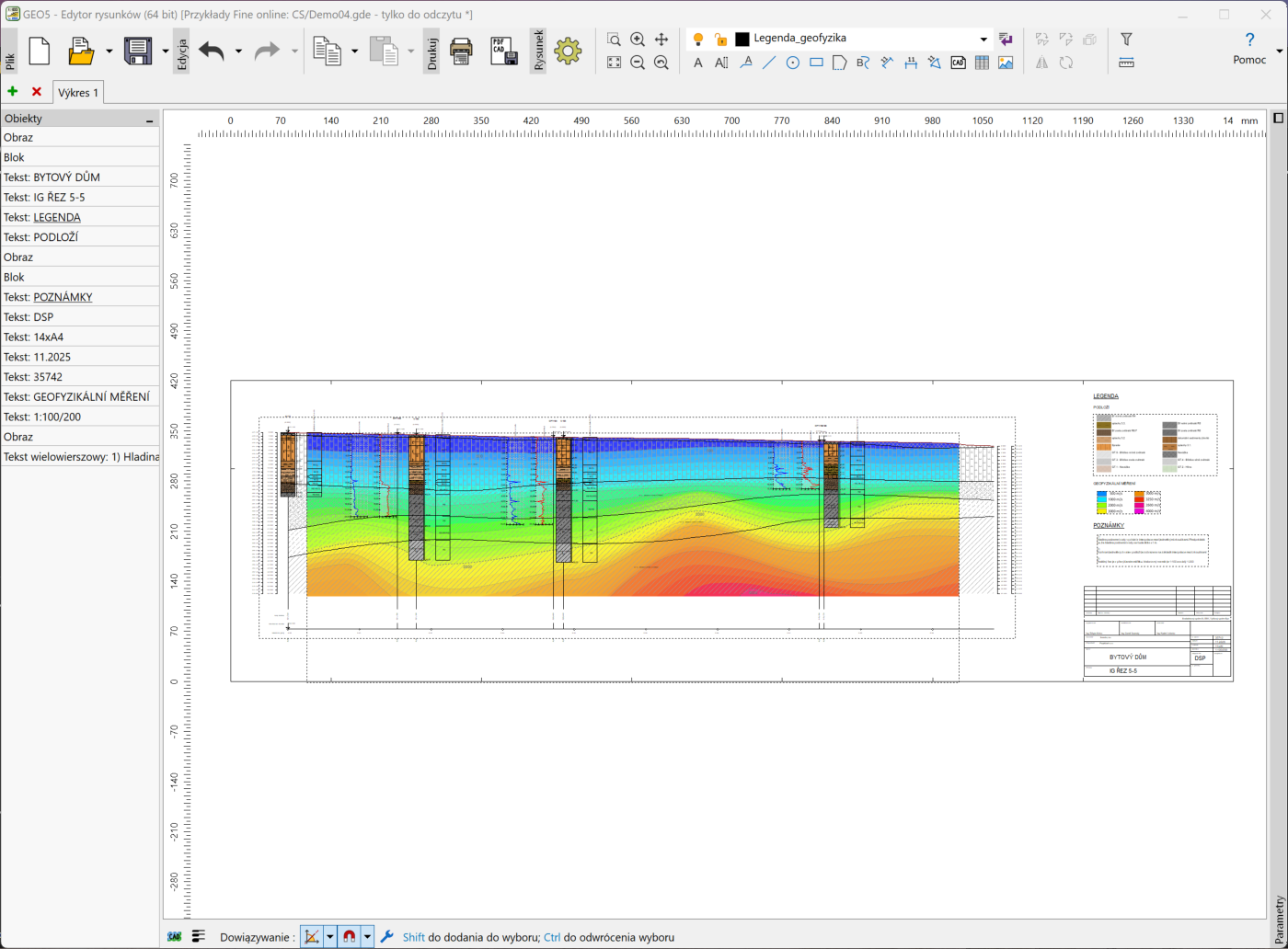This screenshot has width=1288, height=949.
Task: Expand the open file dropdown arrow
Action: click(x=109, y=51)
